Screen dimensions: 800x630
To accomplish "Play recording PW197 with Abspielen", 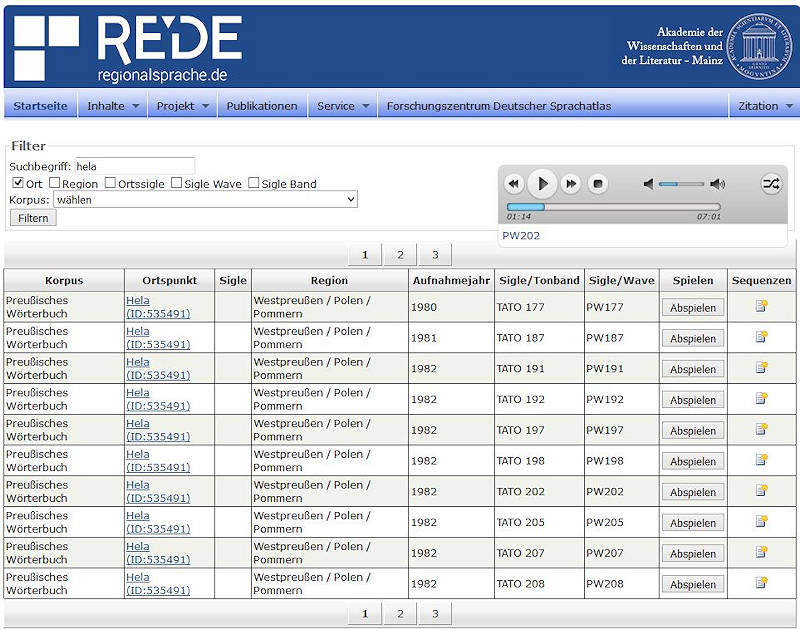I will point(693,431).
